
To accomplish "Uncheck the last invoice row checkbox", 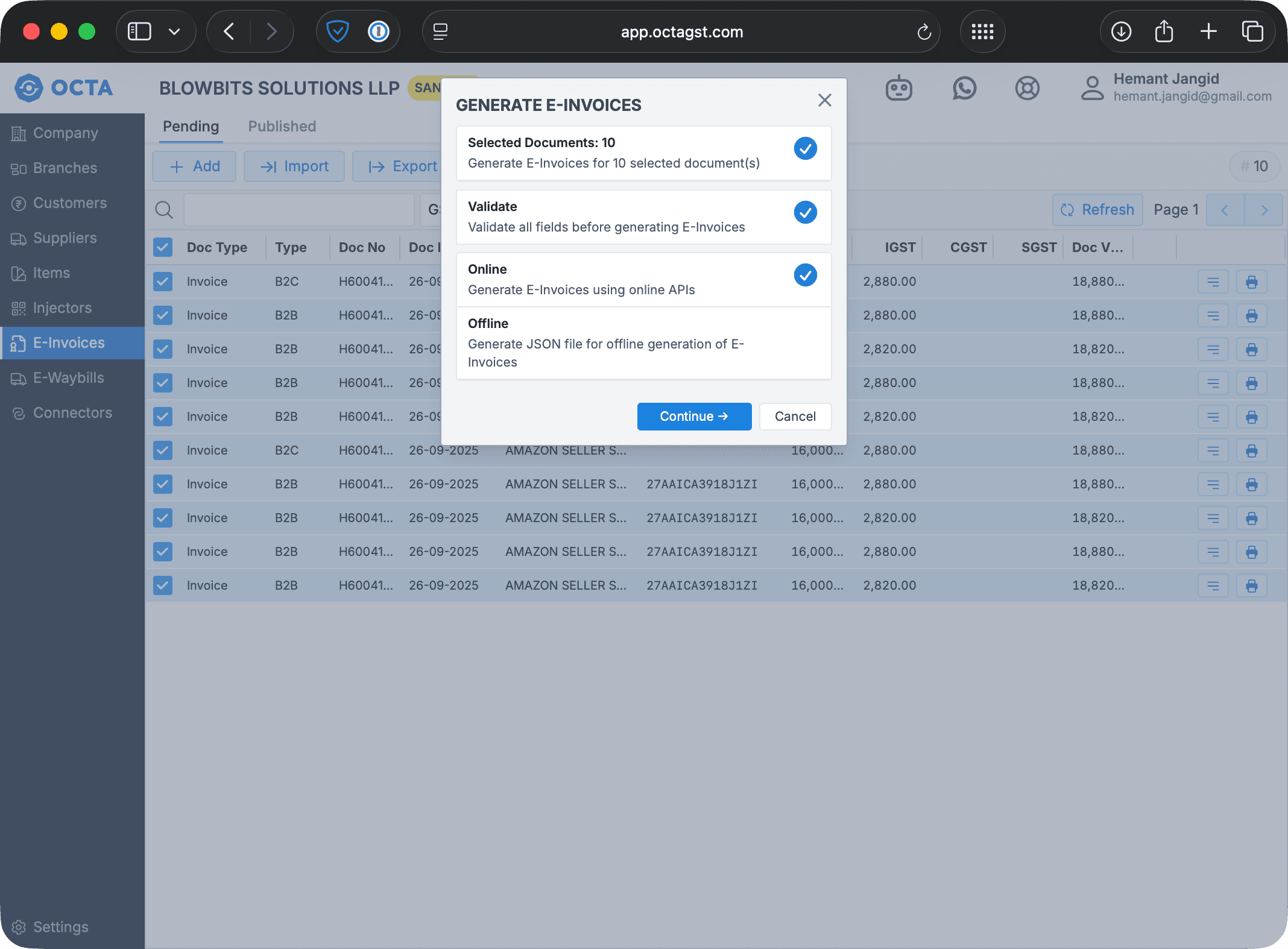I will (x=163, y=585).
